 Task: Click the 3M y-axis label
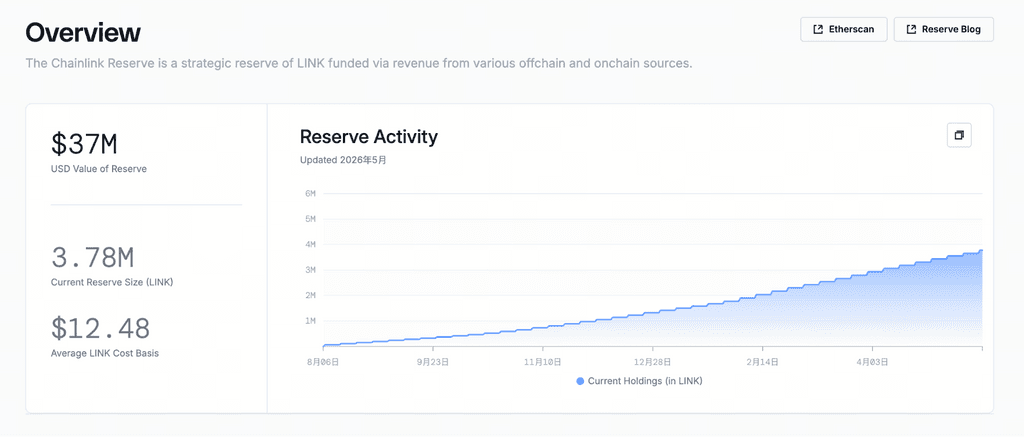coord(310,270)
